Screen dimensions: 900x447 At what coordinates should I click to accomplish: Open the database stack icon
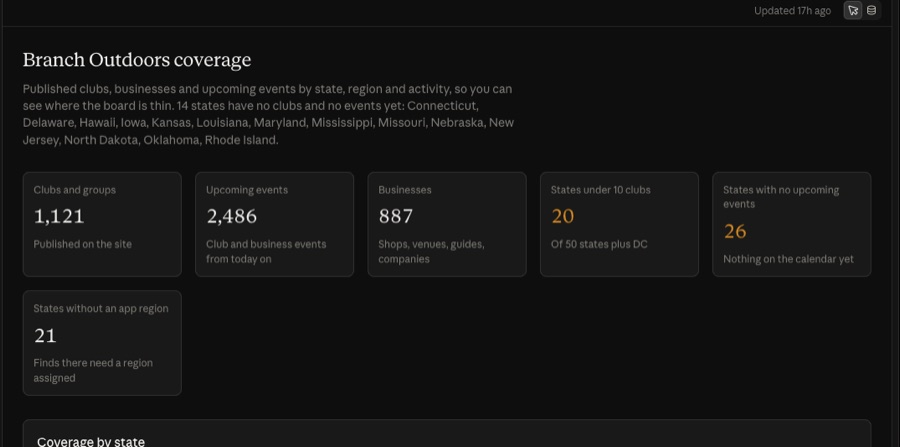click(871, 10)
